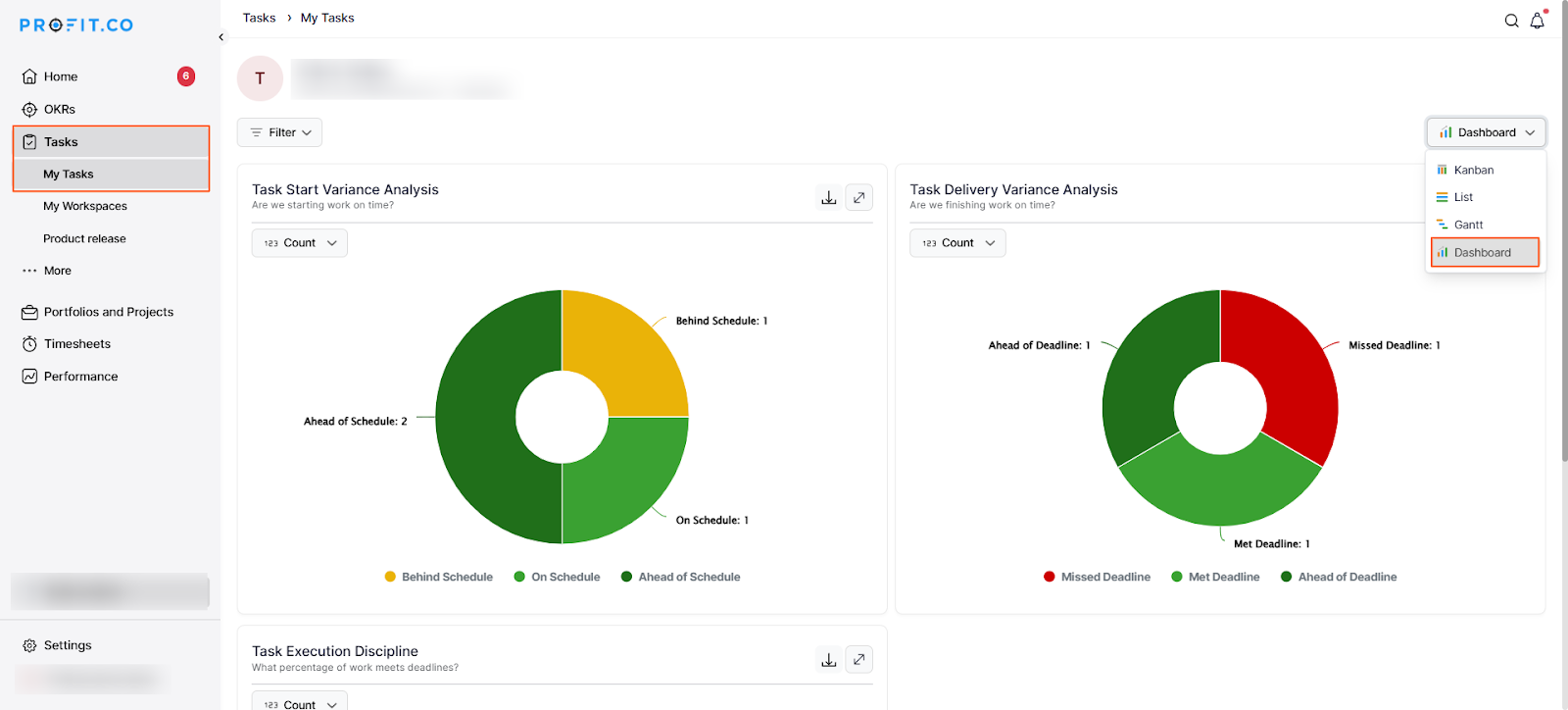Viewport: 1568px width, 710px height.
Task: Click the search magnifier icon
Action: pos(1511,21)
